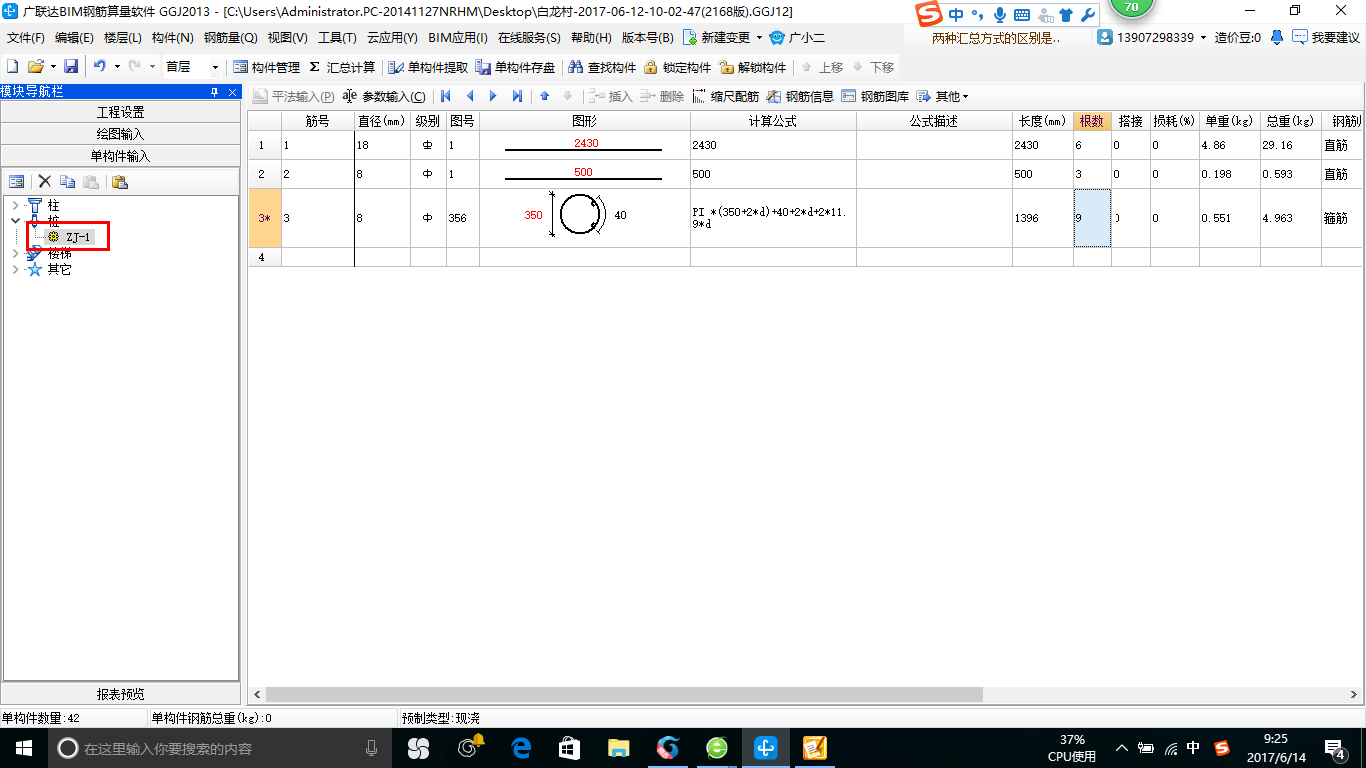Open the dropdown arrow next to Open folder

pos(52,67)
